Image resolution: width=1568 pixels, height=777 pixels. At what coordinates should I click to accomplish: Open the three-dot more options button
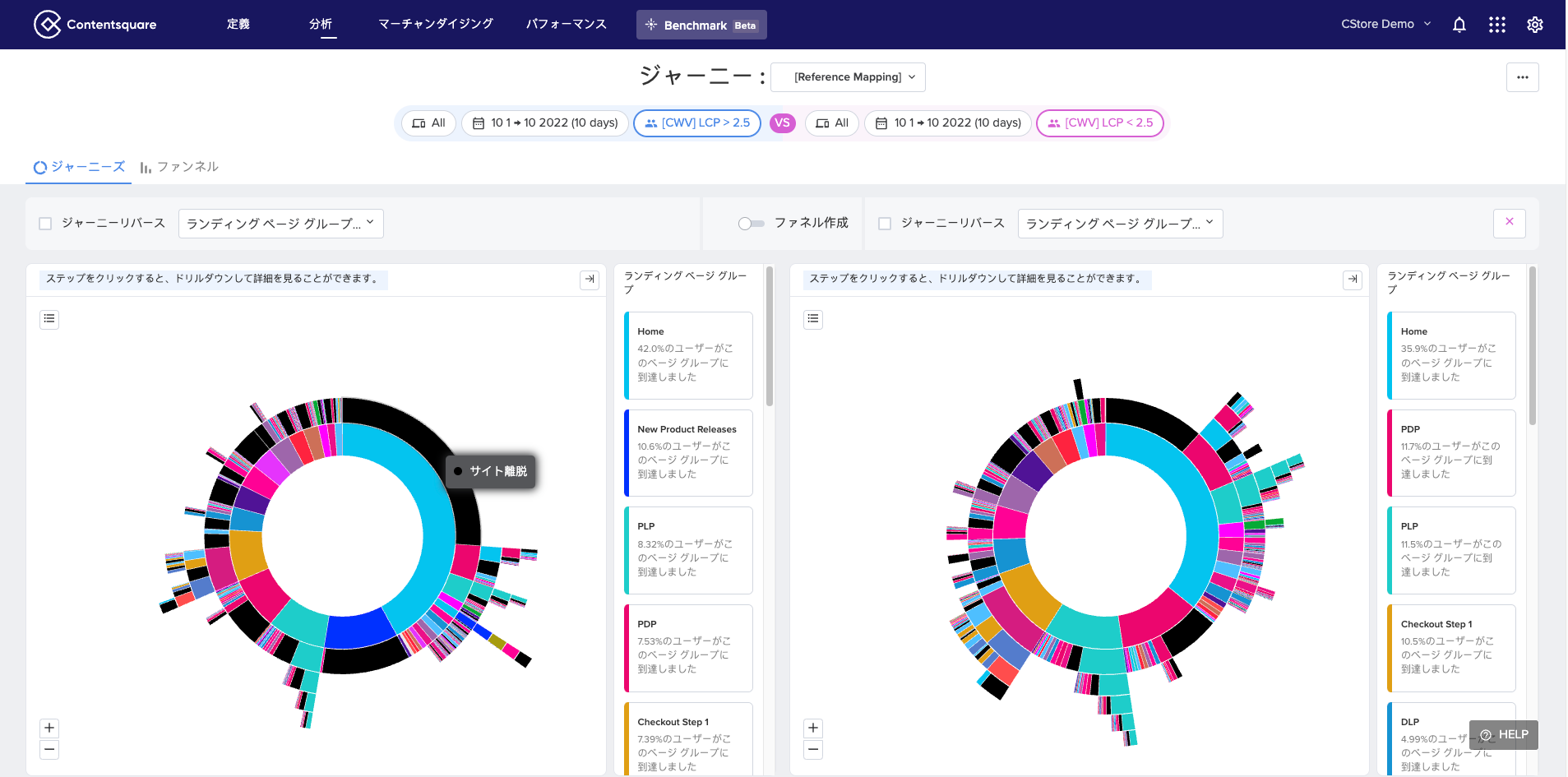(x=1522, y=77)
